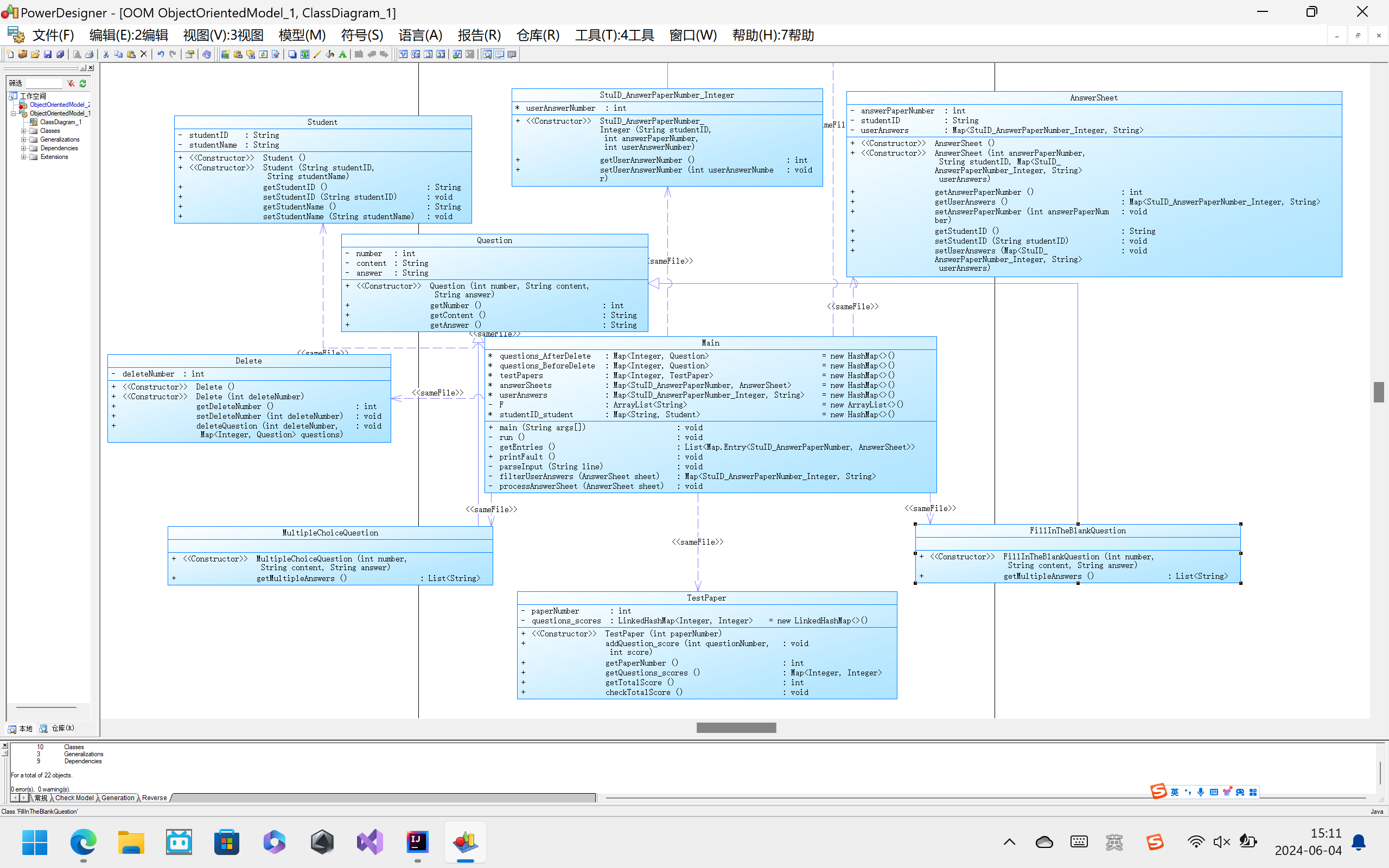1389x868 pixels.
Task: Switch to the 仓库(R) browser tab
Action: pyautogui.click(x=57, y=729)
